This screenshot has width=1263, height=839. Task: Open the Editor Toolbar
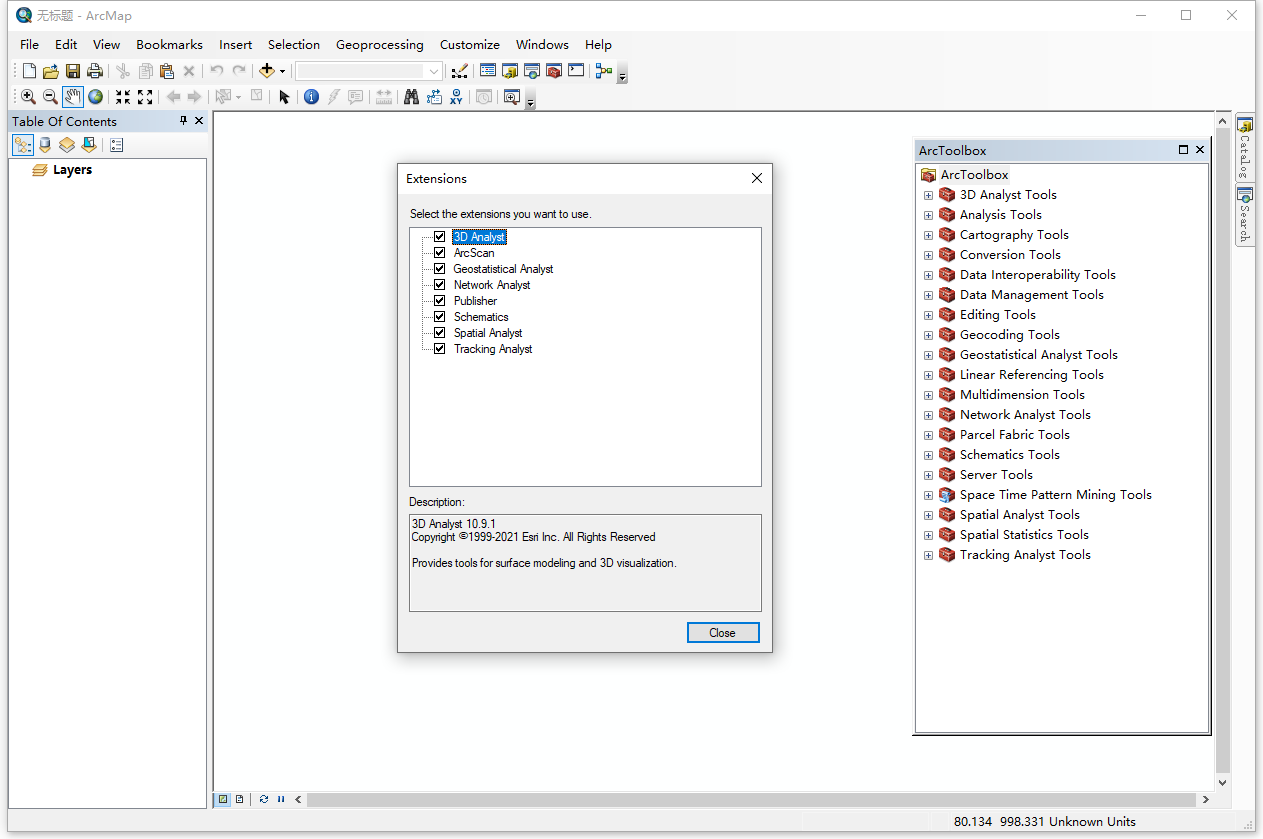coord(459,71)
